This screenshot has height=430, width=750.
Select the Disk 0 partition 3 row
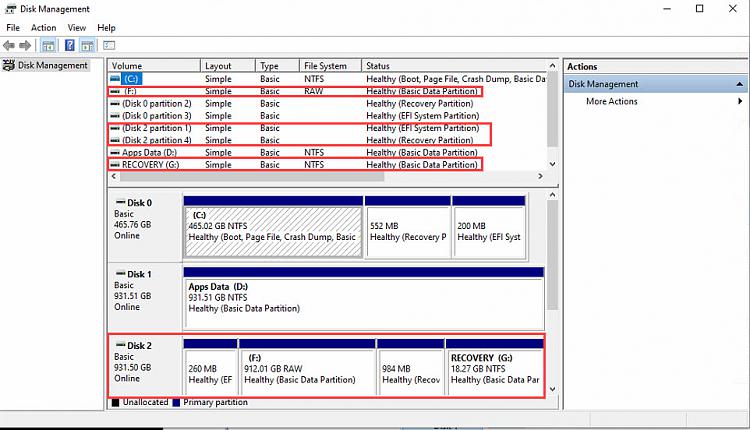(x=328, y=116)
